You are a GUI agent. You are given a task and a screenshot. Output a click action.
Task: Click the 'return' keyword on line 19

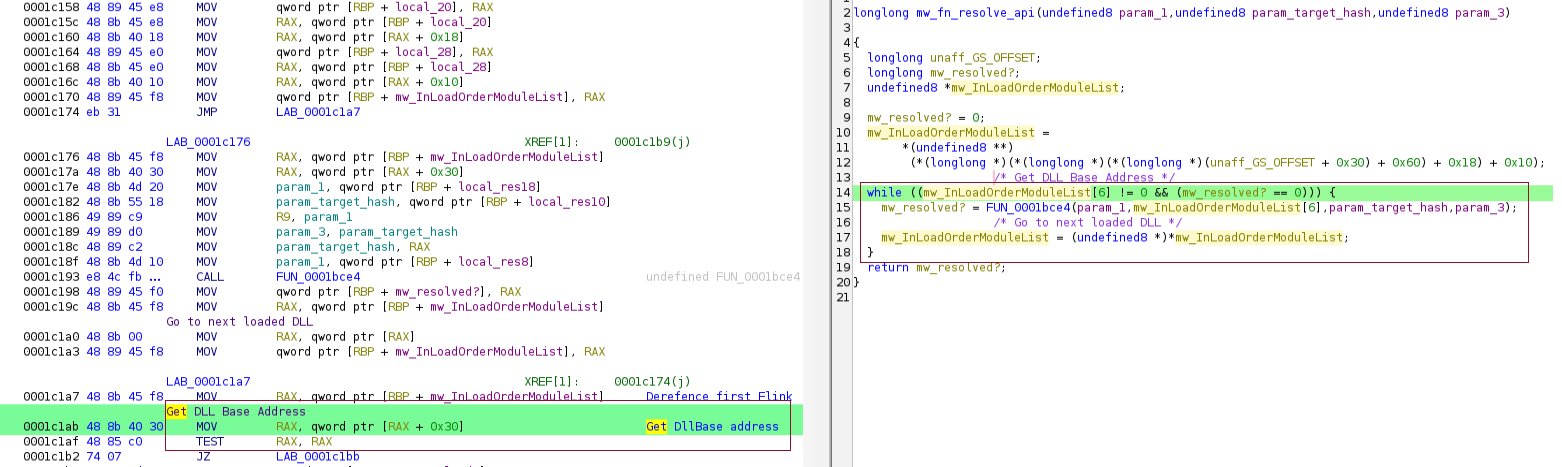888,267
